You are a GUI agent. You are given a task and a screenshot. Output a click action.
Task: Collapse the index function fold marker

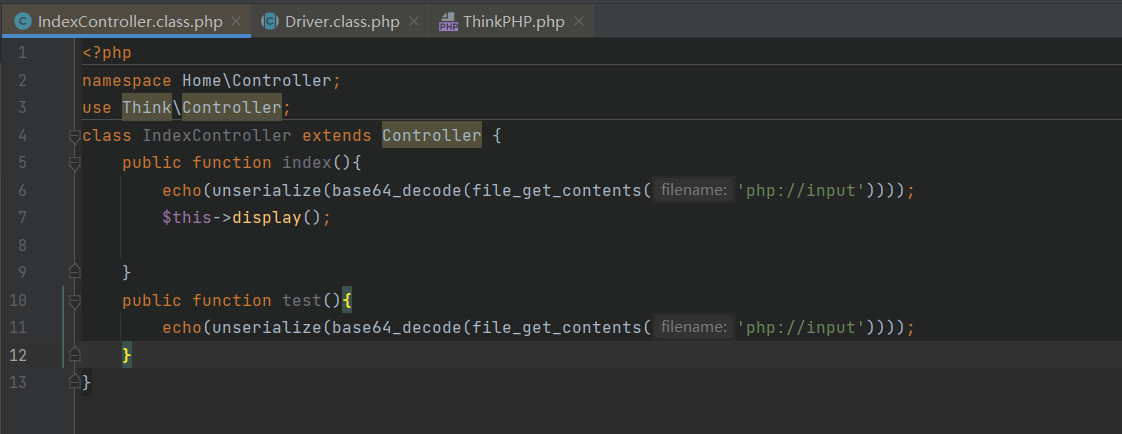(74, 162)
